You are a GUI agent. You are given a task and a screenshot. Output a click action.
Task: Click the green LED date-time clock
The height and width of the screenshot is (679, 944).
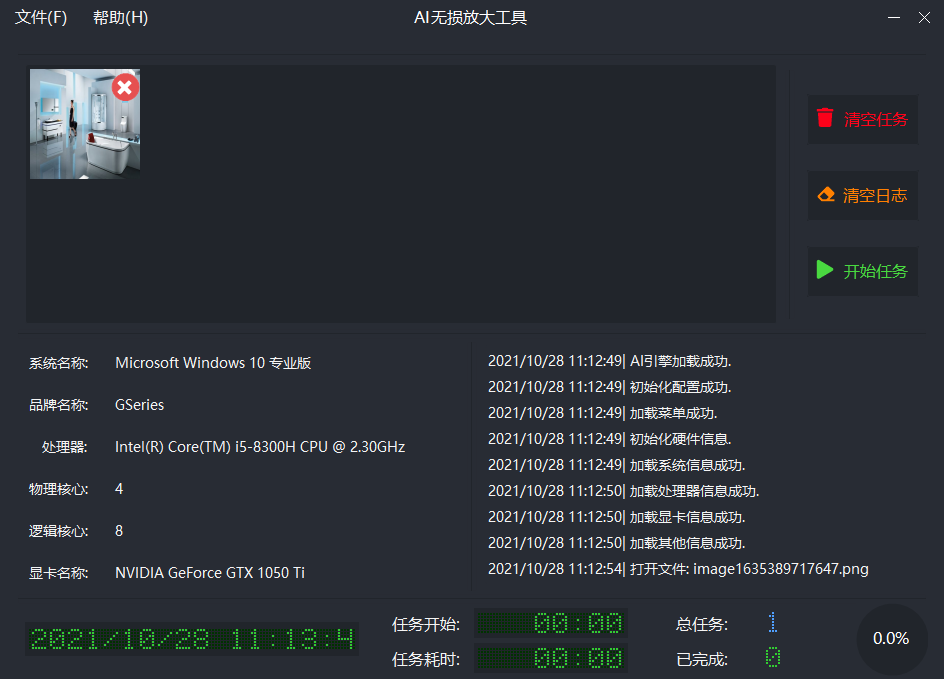[x=192, y=639]
